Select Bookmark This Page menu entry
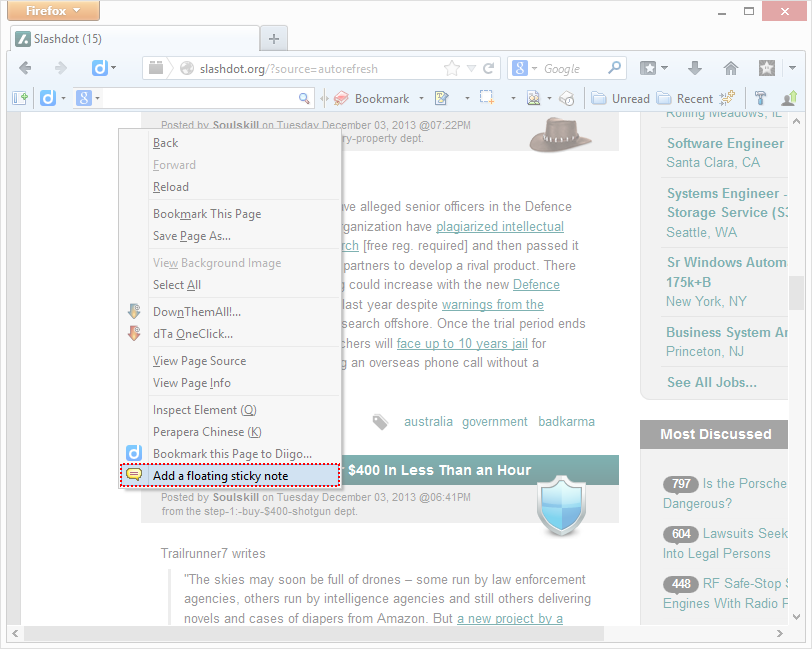Viewport: 812px width, 649px height. (x=230, y=214)
